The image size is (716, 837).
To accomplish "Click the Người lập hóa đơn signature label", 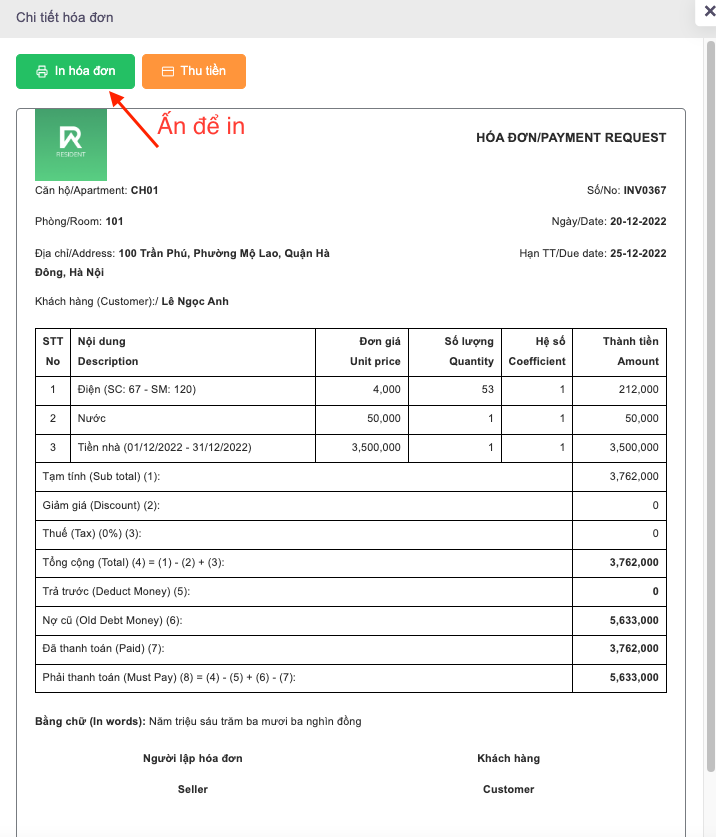I will tap(192, 758).
